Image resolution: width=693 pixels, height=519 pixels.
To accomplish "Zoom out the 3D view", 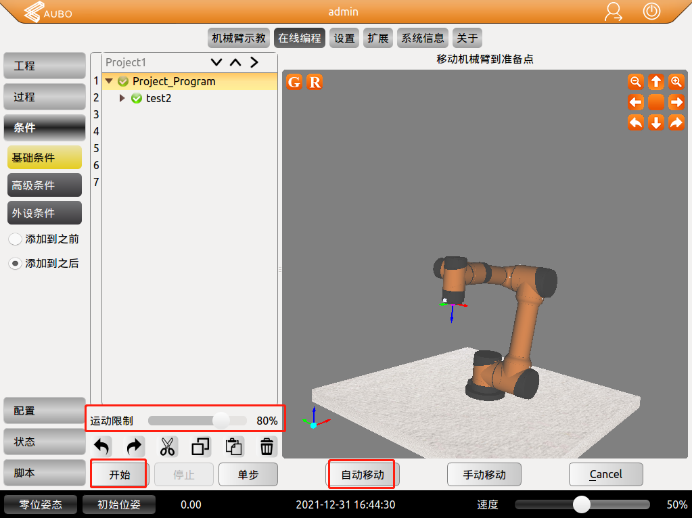I will tap(636, 82).
